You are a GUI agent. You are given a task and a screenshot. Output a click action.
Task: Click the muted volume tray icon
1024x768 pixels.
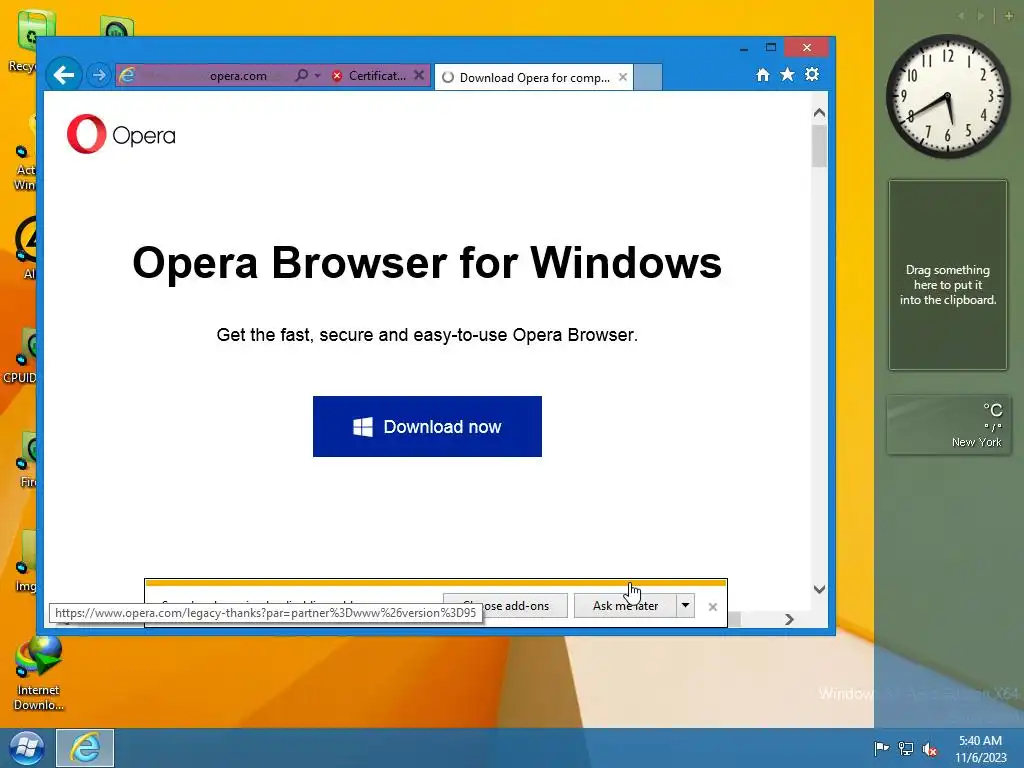coord(930,748)
